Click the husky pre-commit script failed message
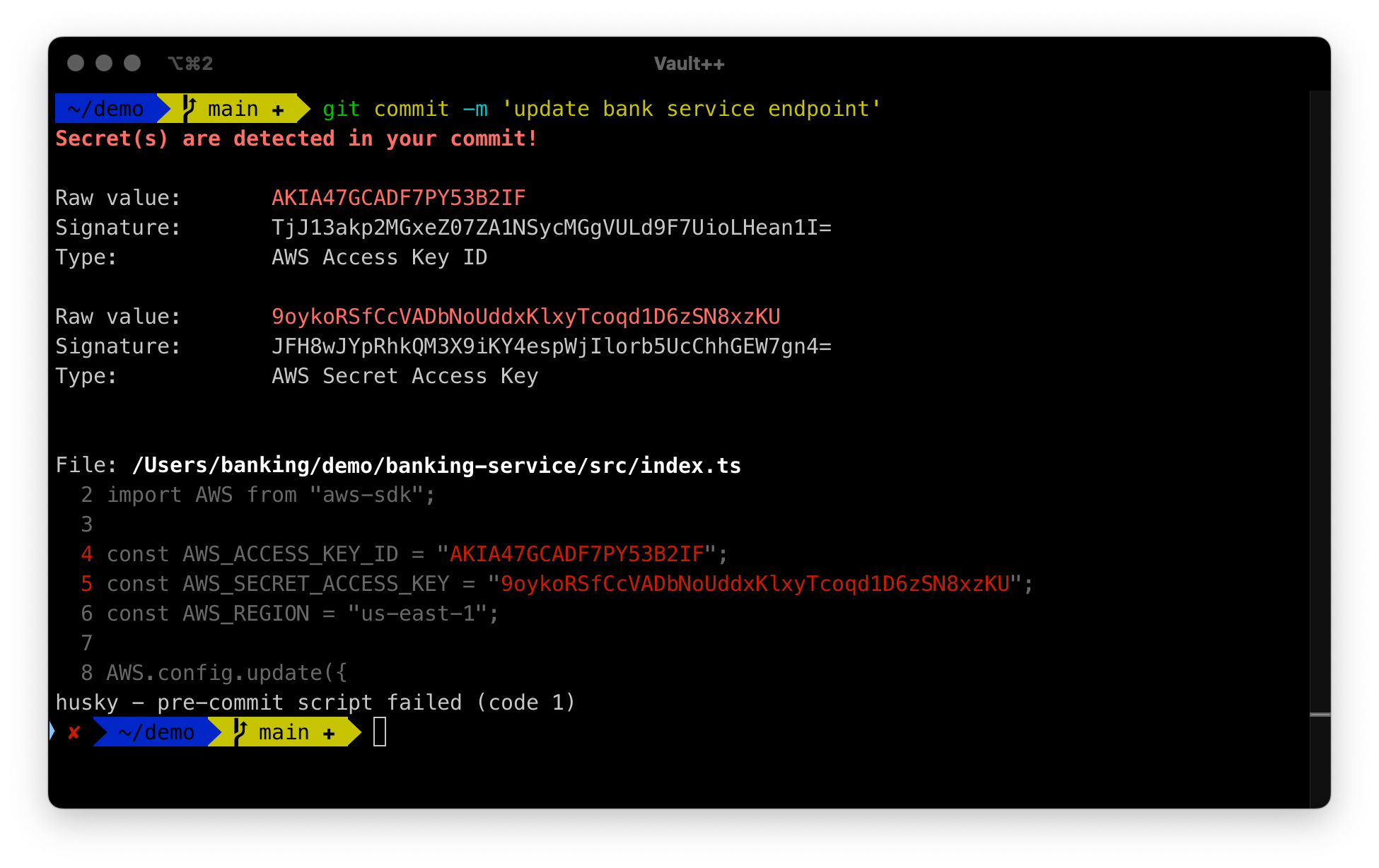Image resolution: width=1379 pixels, height=868 pixels. pyautogui.click(x=315, y=703)
